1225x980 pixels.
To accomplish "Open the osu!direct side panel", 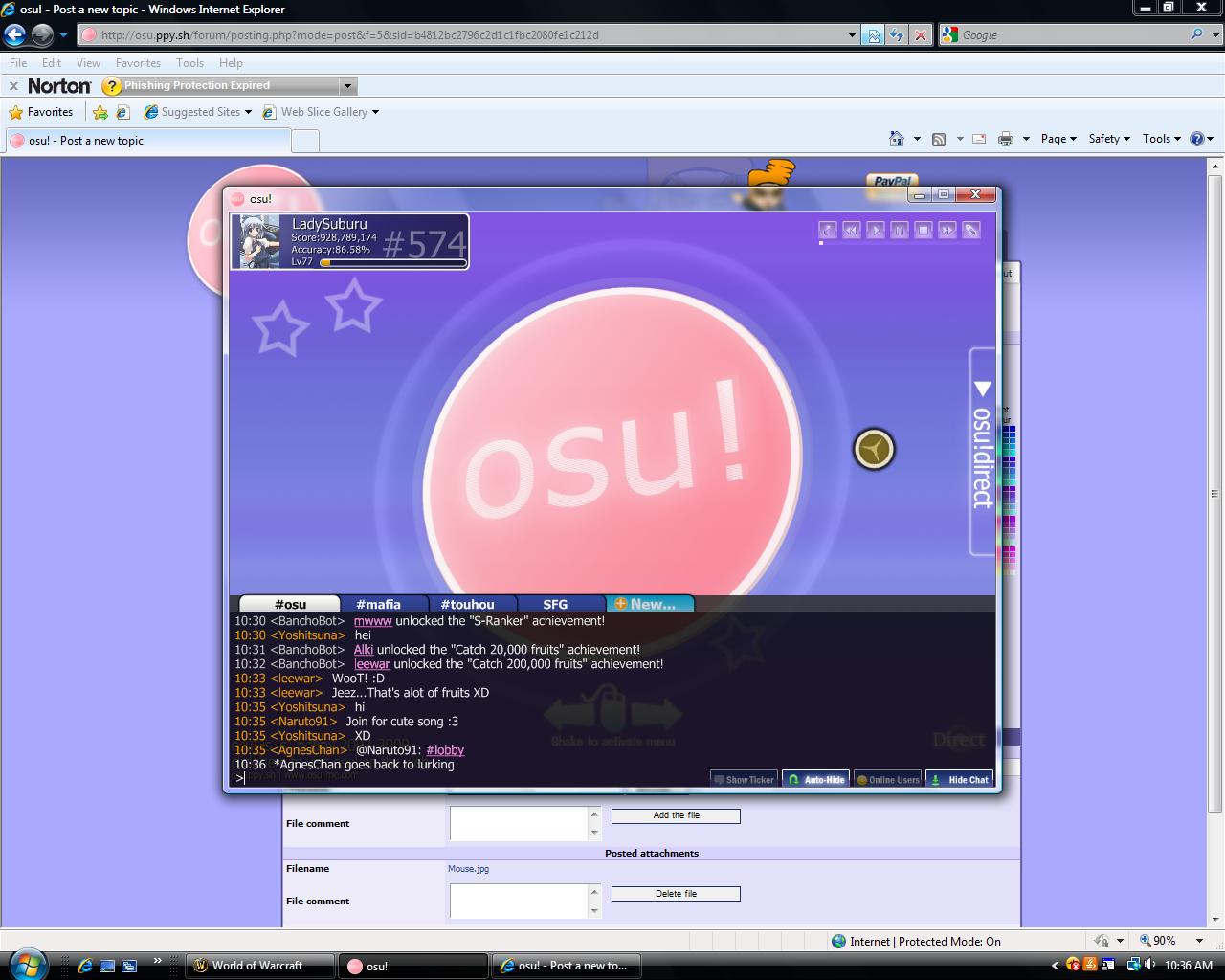I will point(983,451).
